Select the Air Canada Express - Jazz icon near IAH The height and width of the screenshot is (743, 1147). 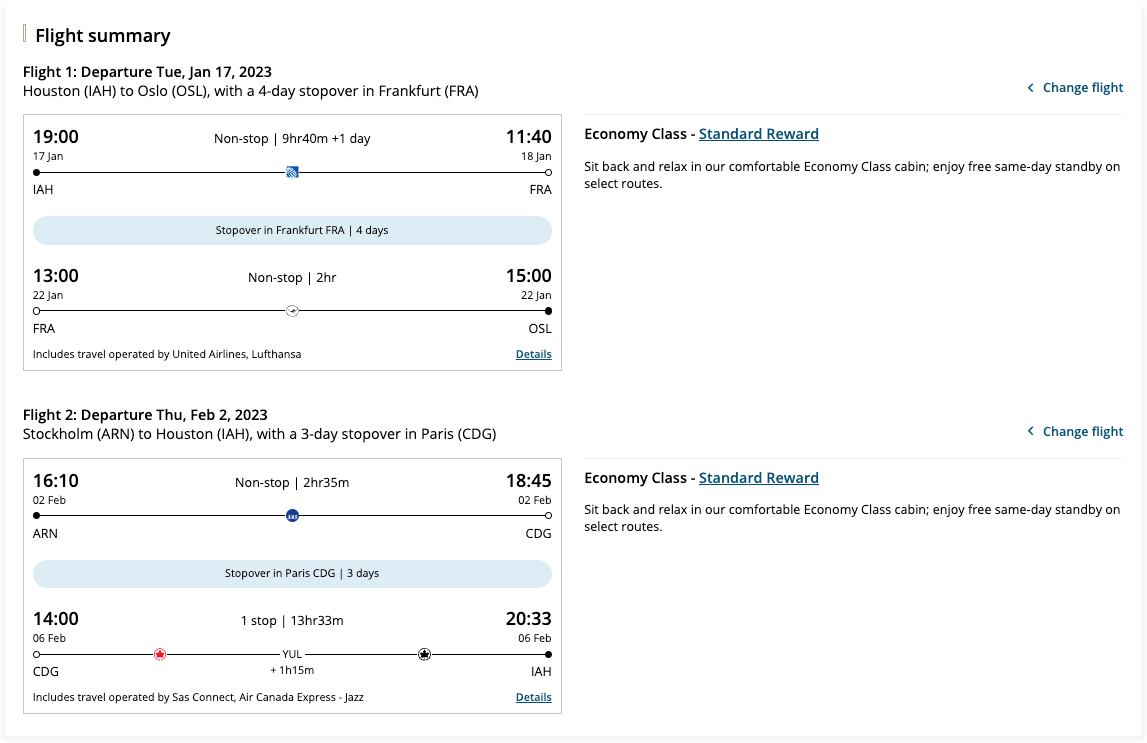424,653
